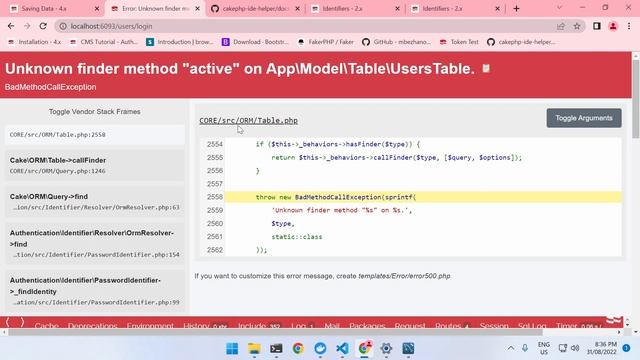Toggle Vendor Stack Frames
640x360 pixels.
(x=95, y=111)
